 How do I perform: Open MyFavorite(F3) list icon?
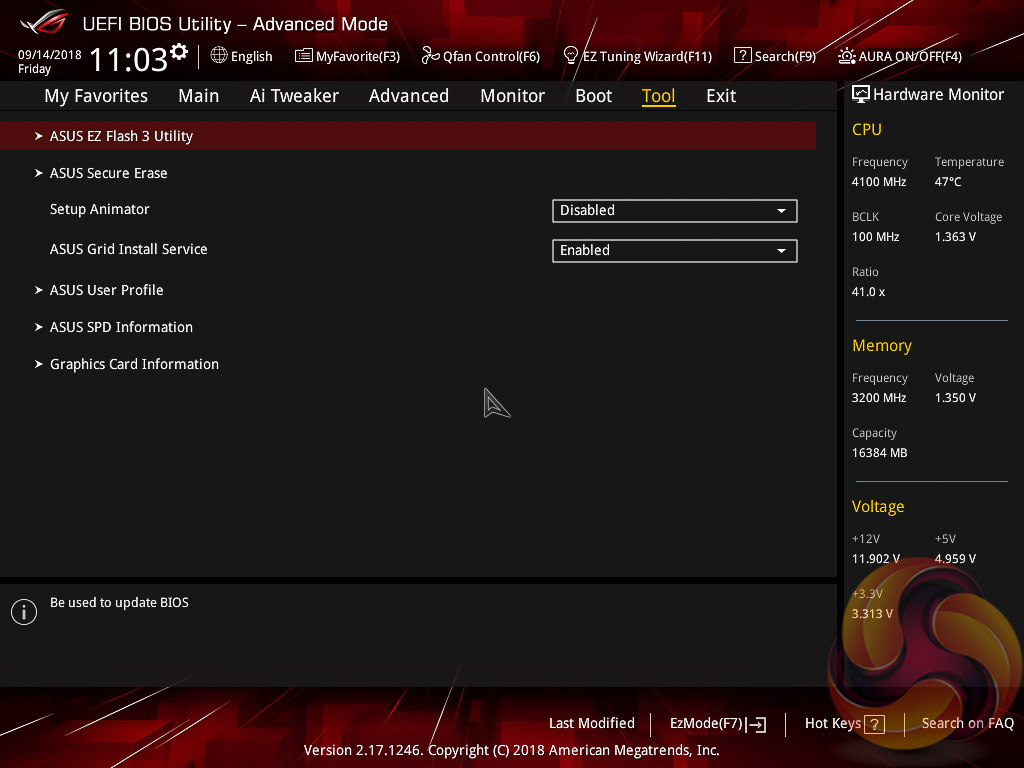[x=304, y=56]
